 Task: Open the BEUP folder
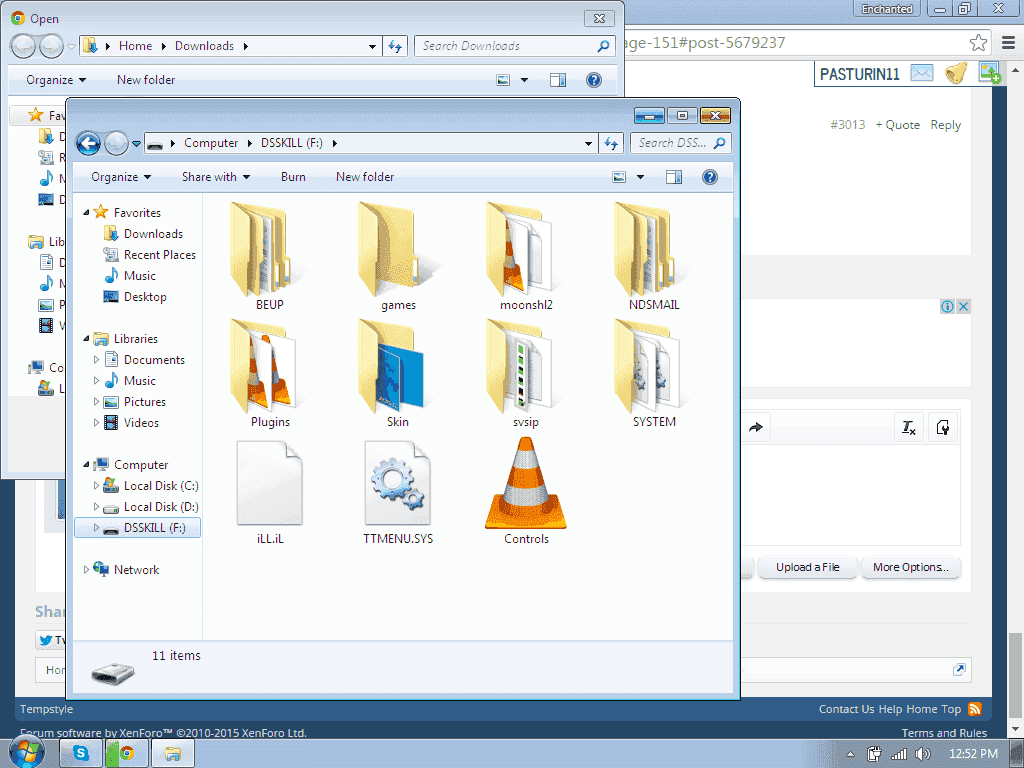(268, 257)
